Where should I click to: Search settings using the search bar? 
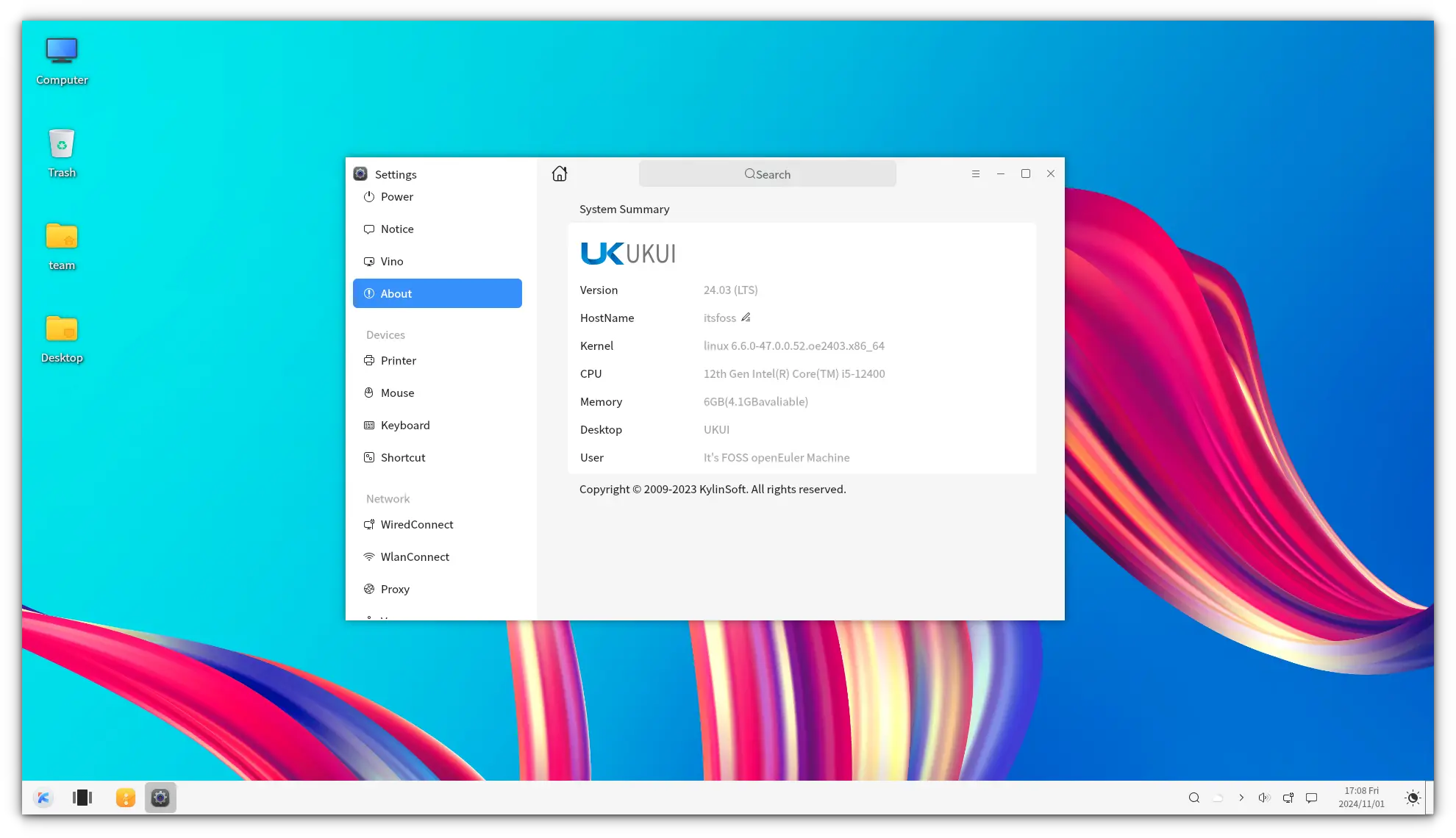(768, 173)
